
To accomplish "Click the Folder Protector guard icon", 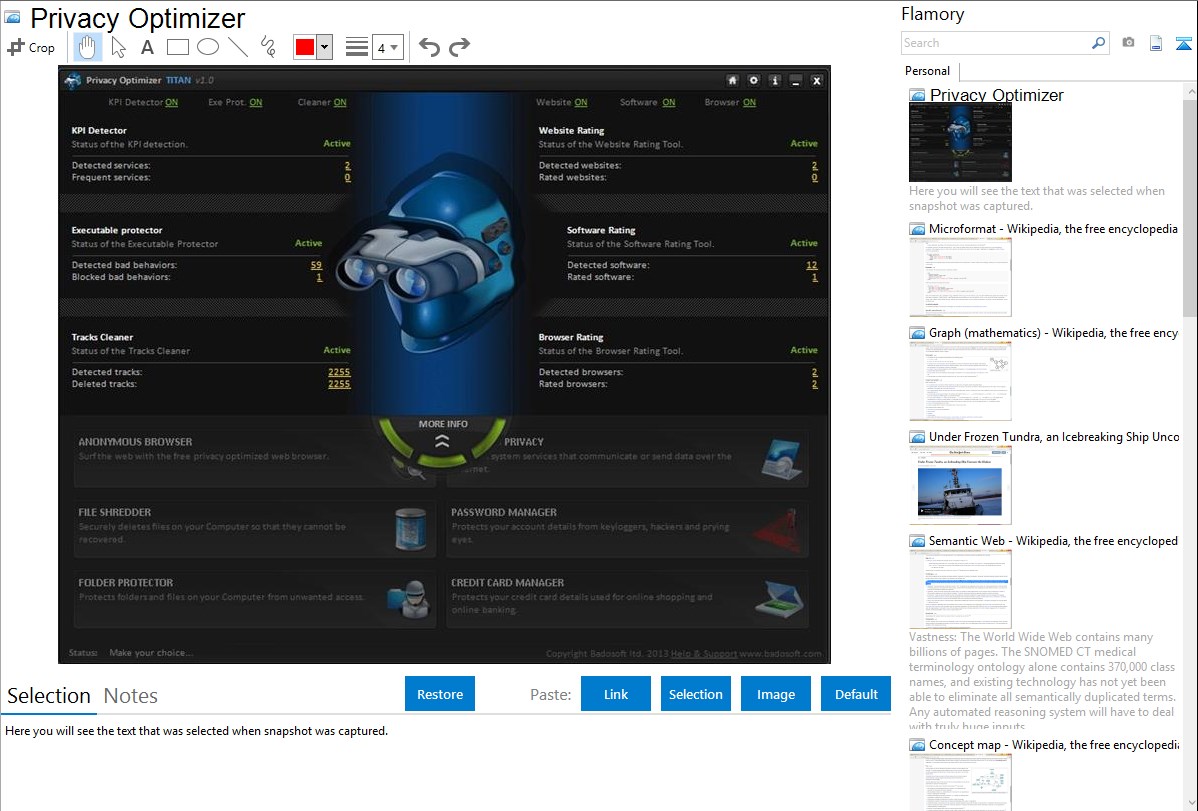I will coord(408,599).
